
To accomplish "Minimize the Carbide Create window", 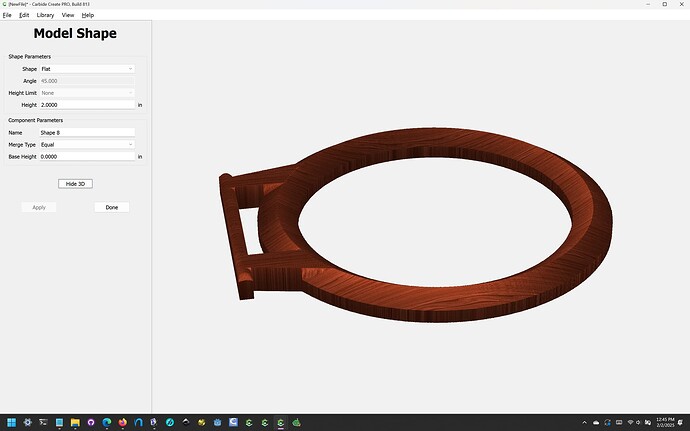I will coord(648,4).
